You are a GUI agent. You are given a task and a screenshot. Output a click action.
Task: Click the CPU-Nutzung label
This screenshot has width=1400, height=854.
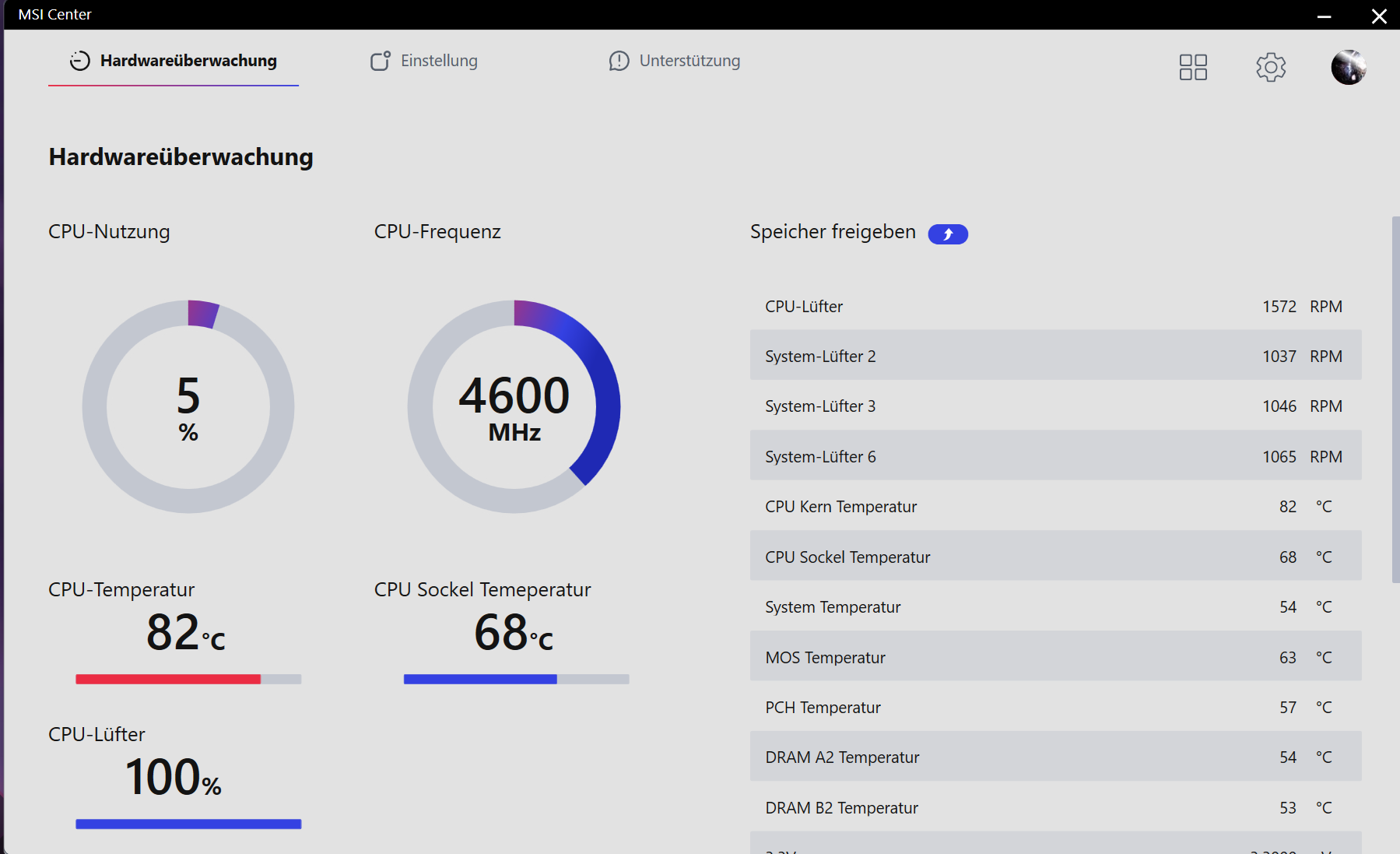[109, 232]
